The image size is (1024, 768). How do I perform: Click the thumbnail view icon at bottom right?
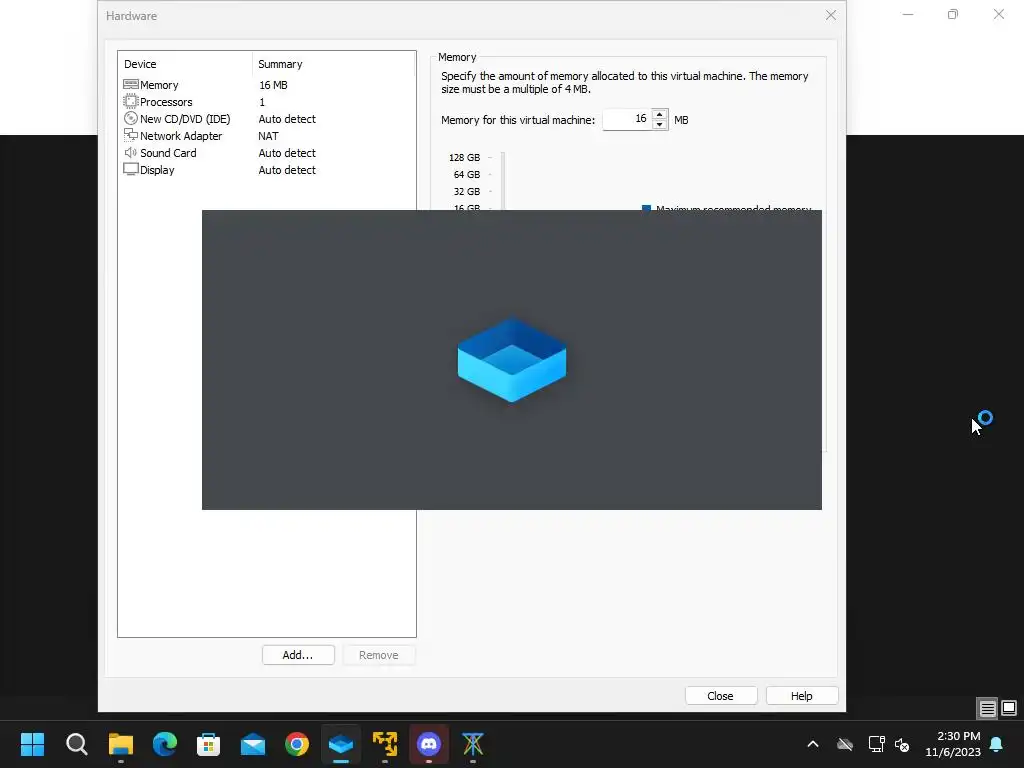pyautogui.click(x=1009, y=708)
